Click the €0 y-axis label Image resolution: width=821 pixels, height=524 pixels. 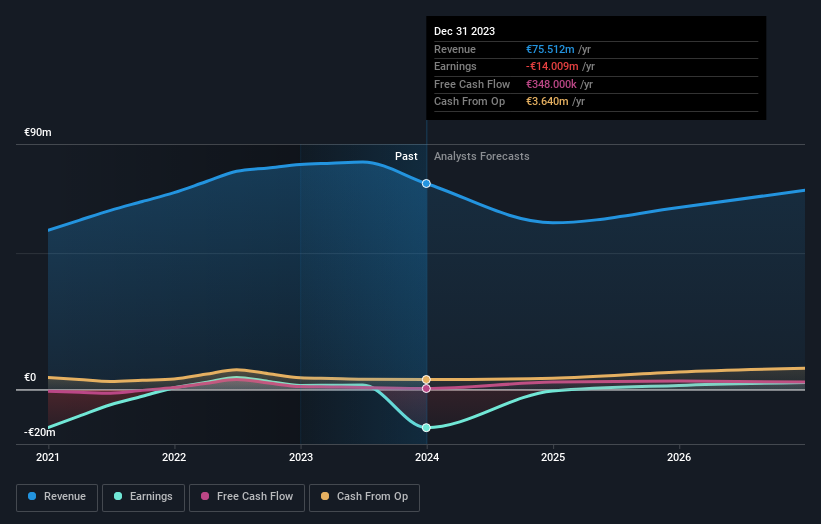(30, 377)
